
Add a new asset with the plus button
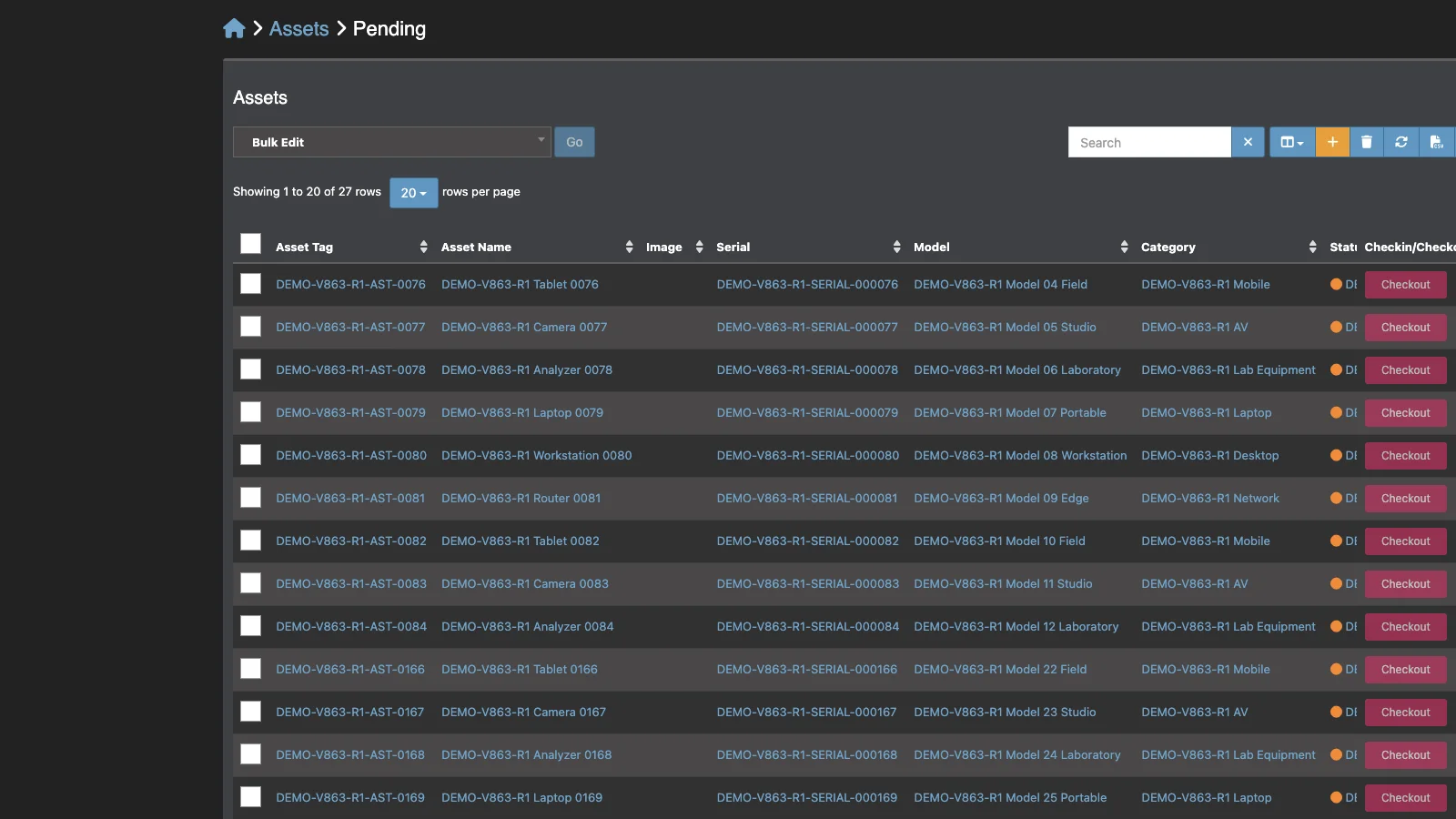coord(1332,142)
